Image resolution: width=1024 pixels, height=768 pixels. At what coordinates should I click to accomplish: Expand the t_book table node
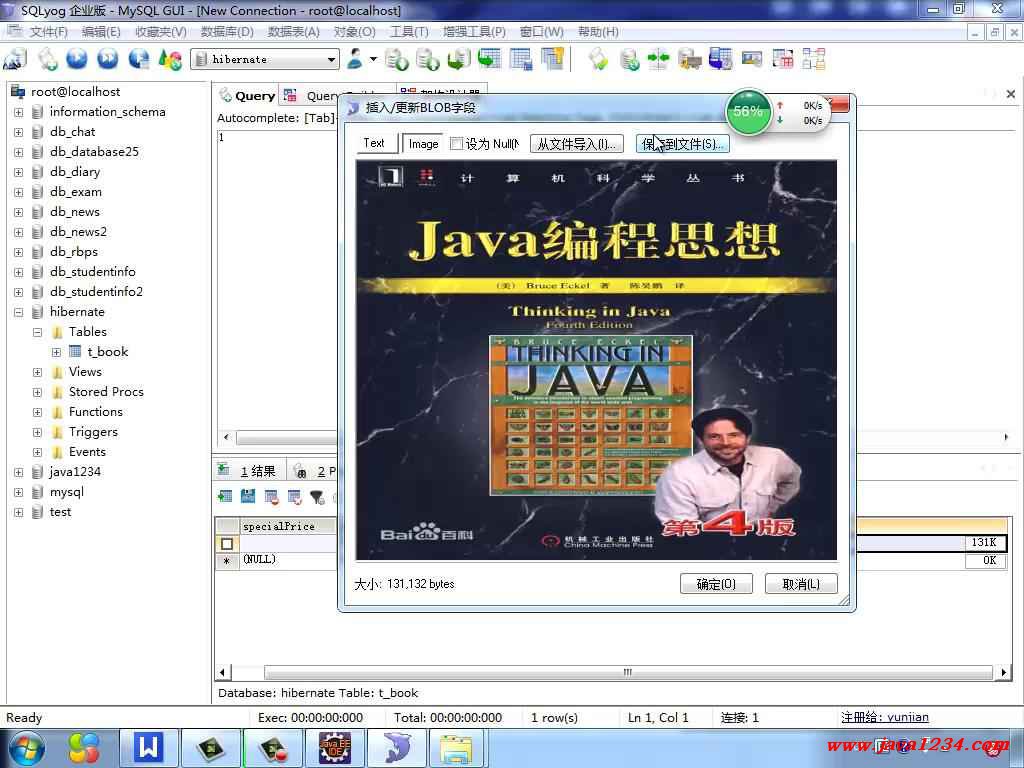click(56, 353)
